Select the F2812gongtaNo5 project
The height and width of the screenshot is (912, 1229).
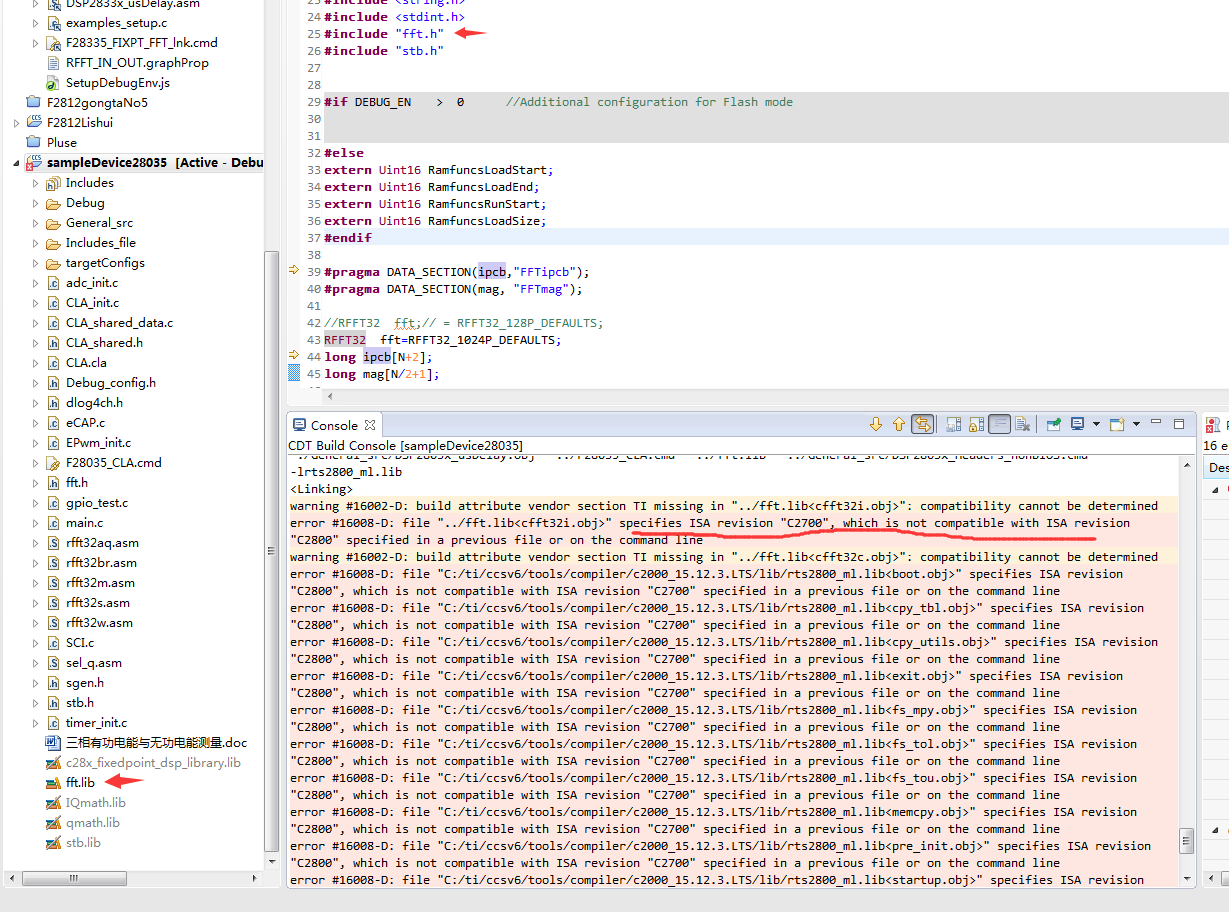[96, 102]
